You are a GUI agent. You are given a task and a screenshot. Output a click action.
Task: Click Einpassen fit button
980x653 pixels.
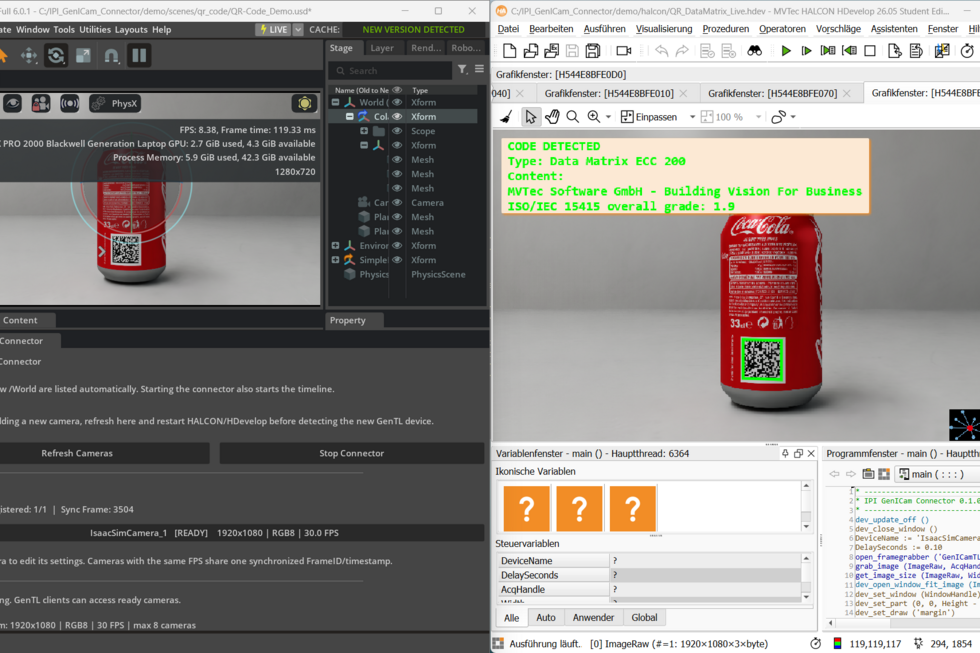tap(649, 117)
